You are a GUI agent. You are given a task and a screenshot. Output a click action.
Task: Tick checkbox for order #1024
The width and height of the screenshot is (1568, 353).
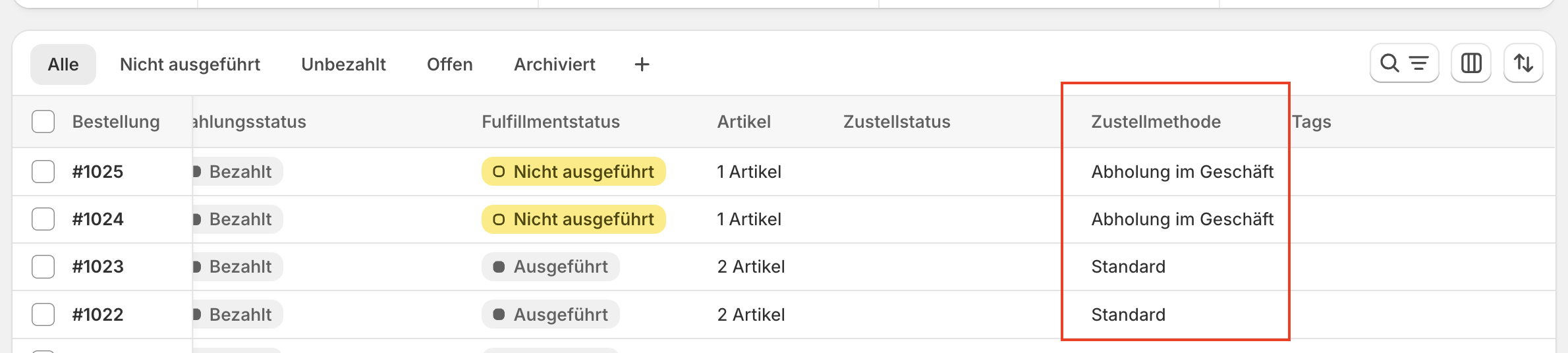43,219
